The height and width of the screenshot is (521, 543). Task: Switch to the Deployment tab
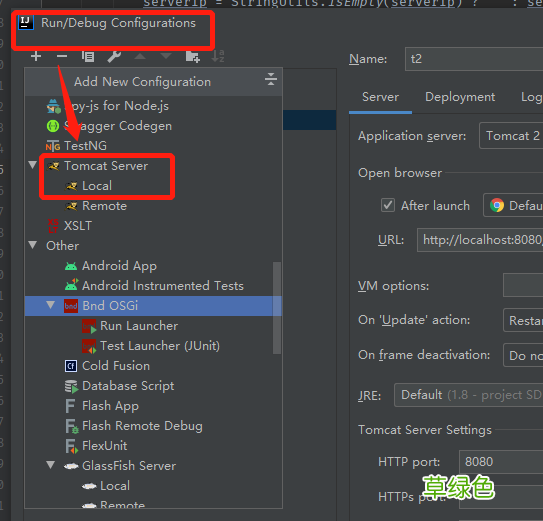(x=460, y=97)
